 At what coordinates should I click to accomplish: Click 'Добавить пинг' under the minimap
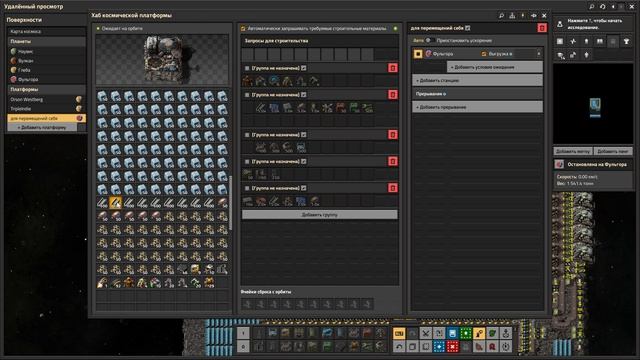coord(613,151)
